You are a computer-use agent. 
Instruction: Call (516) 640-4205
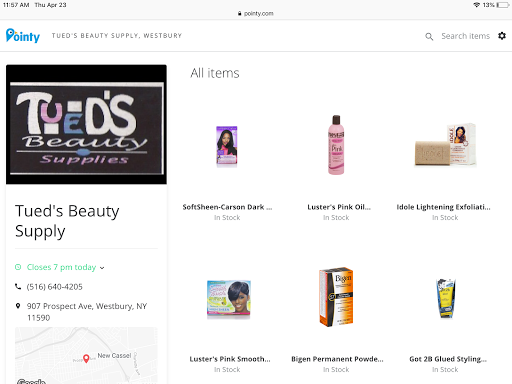click(x=55, y=287)
